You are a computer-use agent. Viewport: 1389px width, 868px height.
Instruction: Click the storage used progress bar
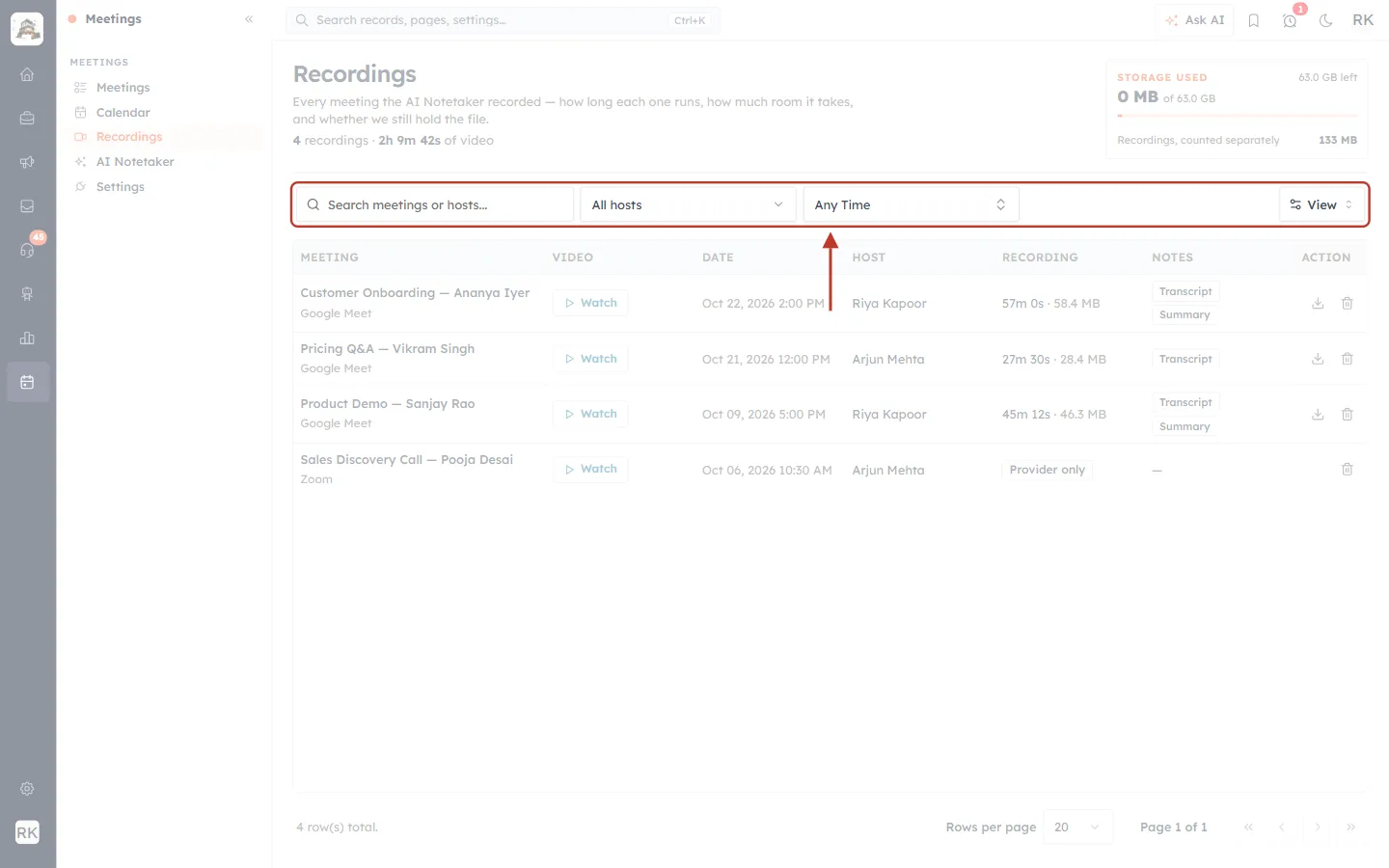point(1237,116)
